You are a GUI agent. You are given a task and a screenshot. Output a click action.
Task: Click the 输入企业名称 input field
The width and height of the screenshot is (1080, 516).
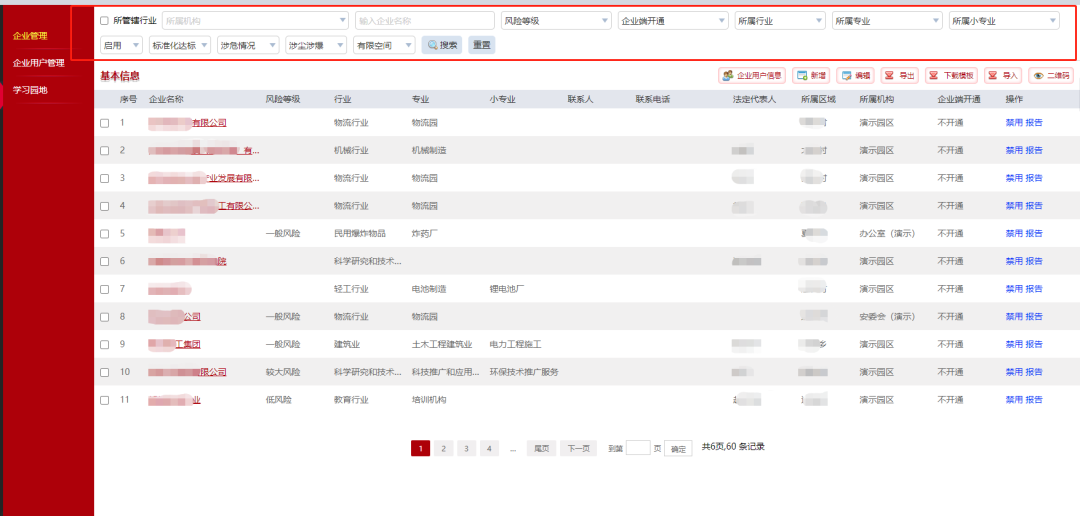tap(424, 20)
